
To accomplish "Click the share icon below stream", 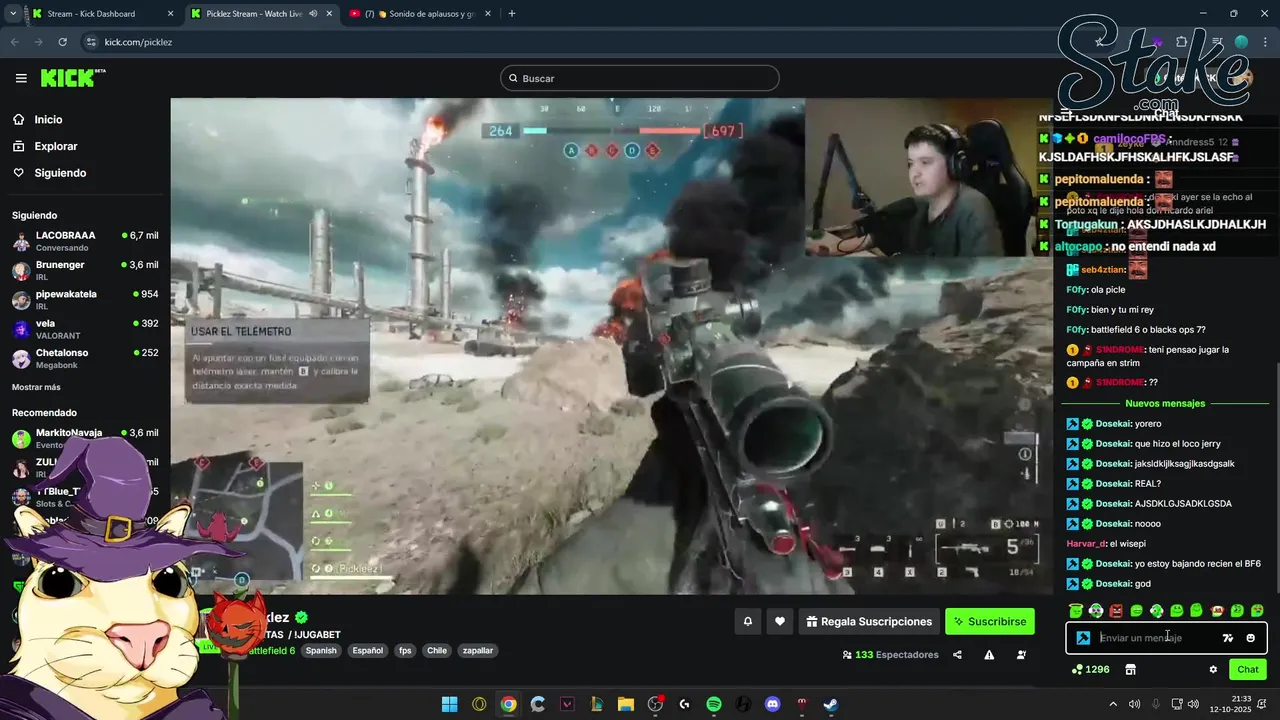I will 957,655.
